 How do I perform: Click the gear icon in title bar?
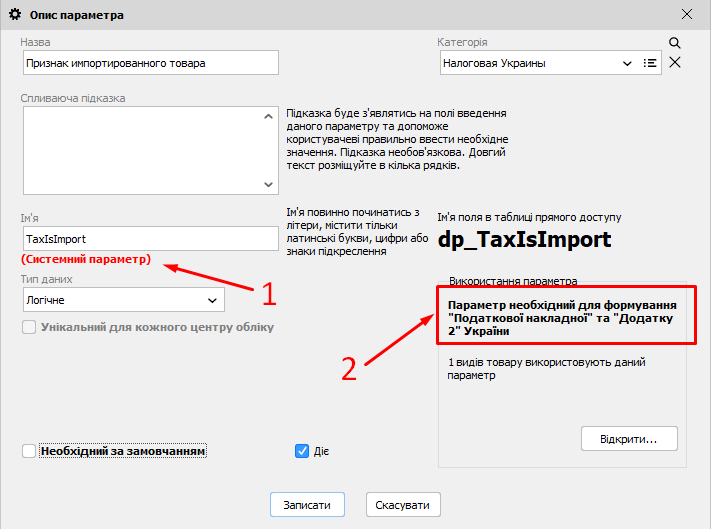tap(15, 15)
